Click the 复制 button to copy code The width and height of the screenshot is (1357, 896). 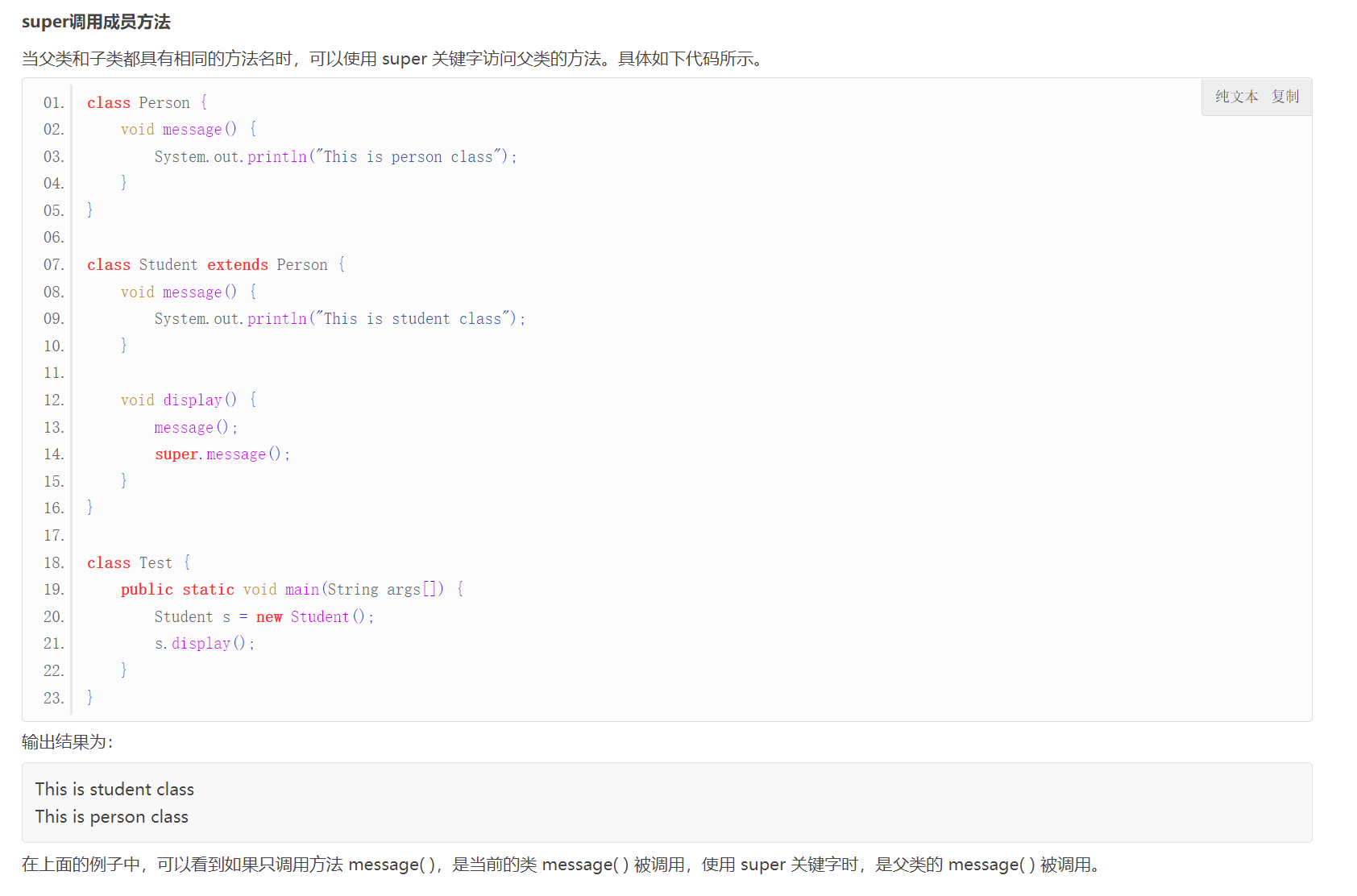1285,97
